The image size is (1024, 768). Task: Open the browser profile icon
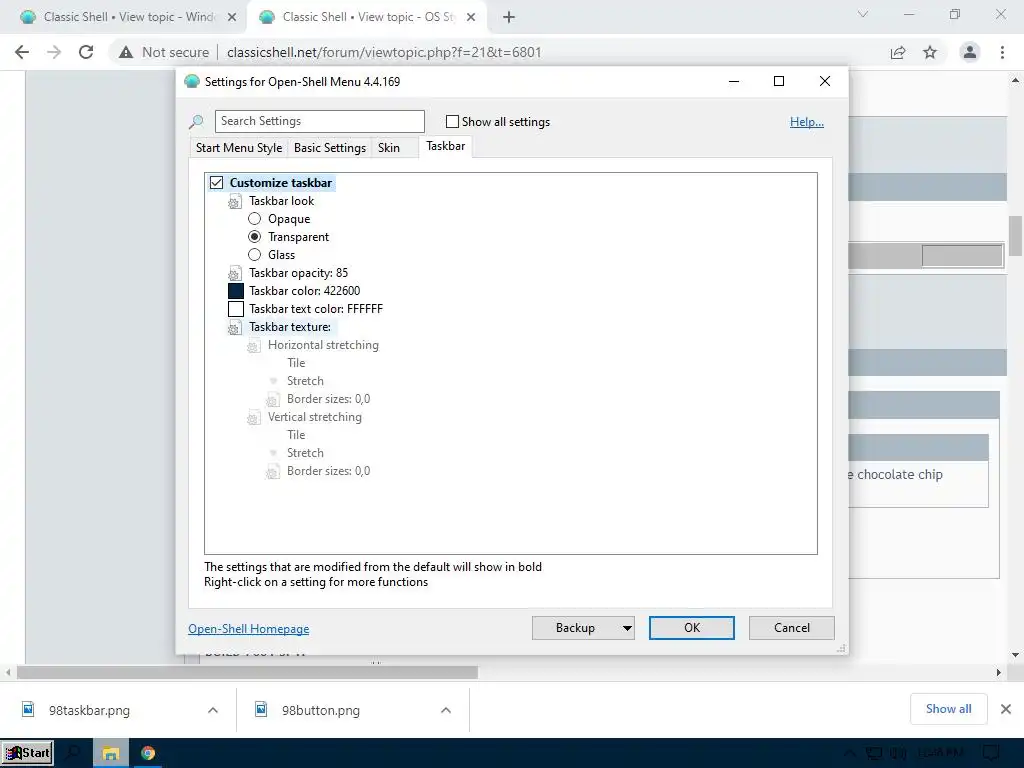pyautogui.click(x=970, y=52)
